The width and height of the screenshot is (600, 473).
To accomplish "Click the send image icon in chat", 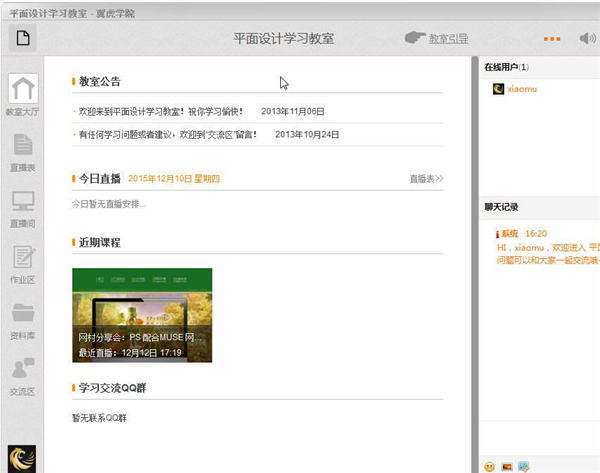I will tap(507, 466).
